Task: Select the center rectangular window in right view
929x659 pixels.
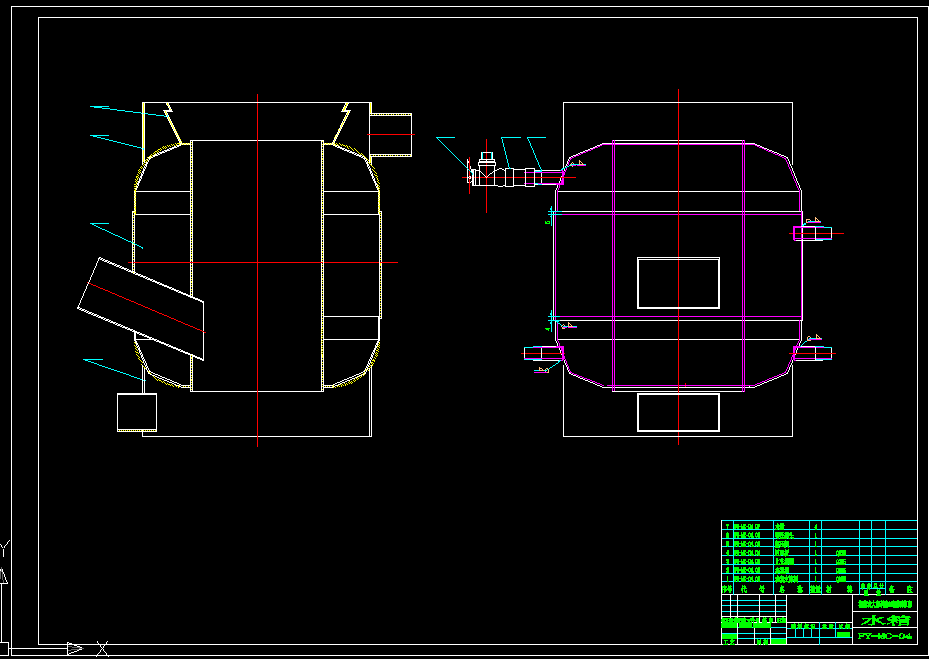Action: coord(678,283)
